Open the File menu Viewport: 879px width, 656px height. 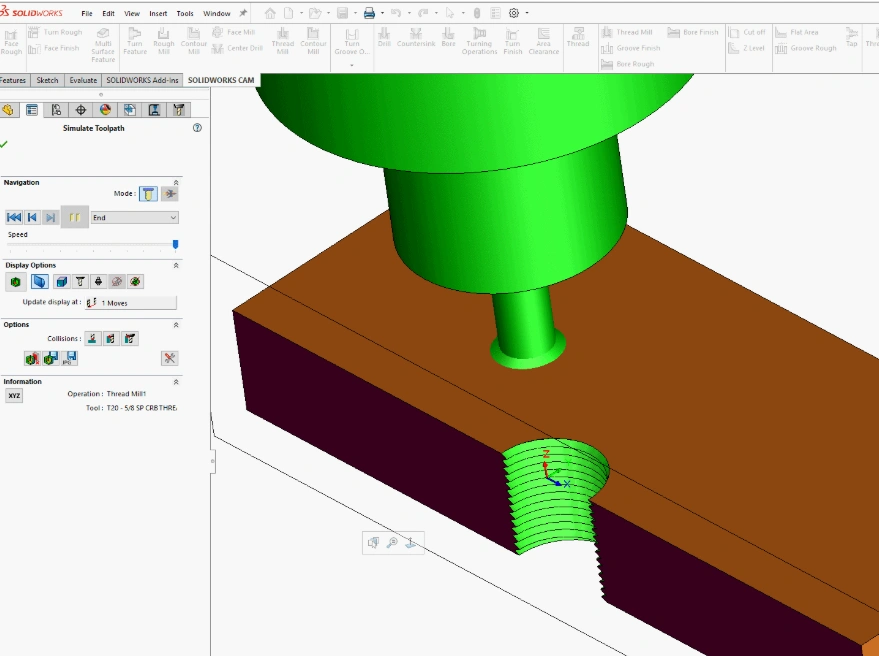click(87, 13)
